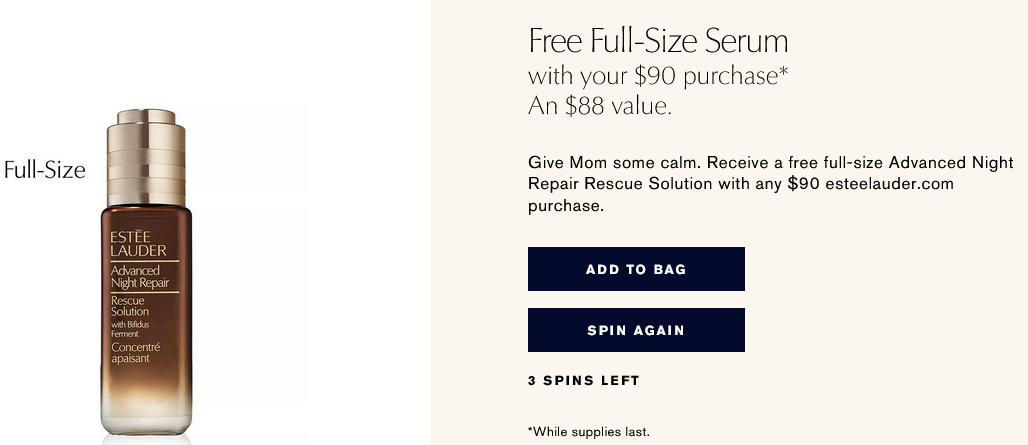Image resolution: width=1028 pixels, height=445 pixels.
Task: Click the 'An $88 value.' line
Action: pyautogui.click(x=599, y=105)
